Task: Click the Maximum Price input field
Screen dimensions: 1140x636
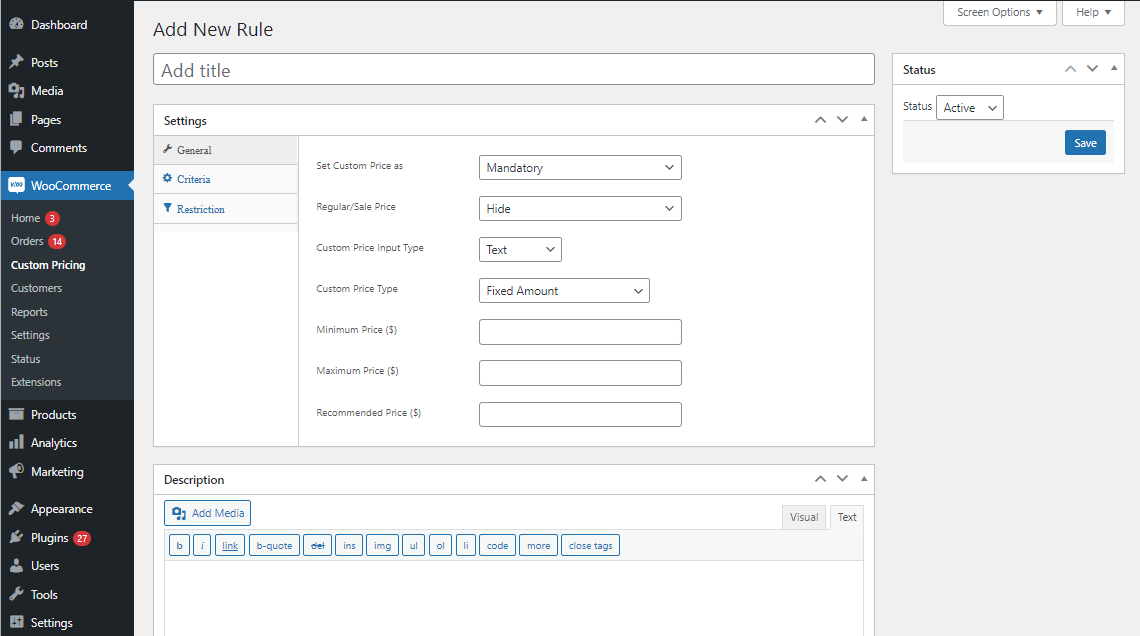Action: [x=580, y=373]
